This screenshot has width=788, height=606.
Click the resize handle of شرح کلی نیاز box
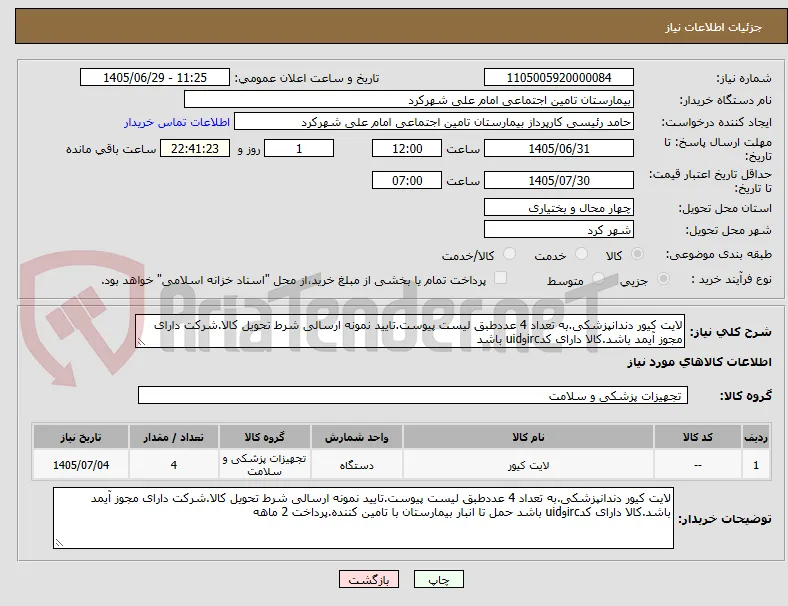tap(141, 342)
